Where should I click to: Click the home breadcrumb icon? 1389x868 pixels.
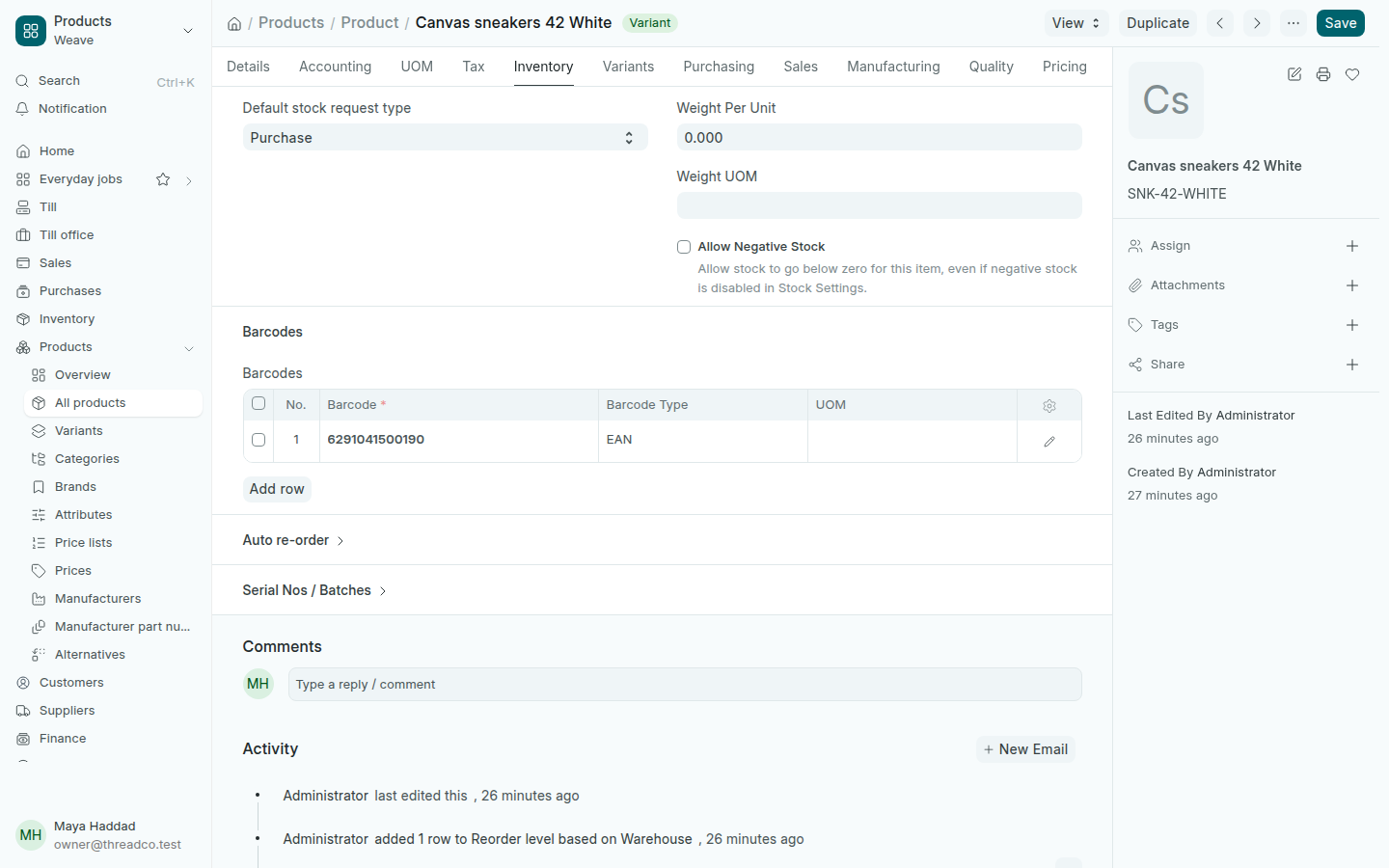pyautogui.click(x=234, y=23)
